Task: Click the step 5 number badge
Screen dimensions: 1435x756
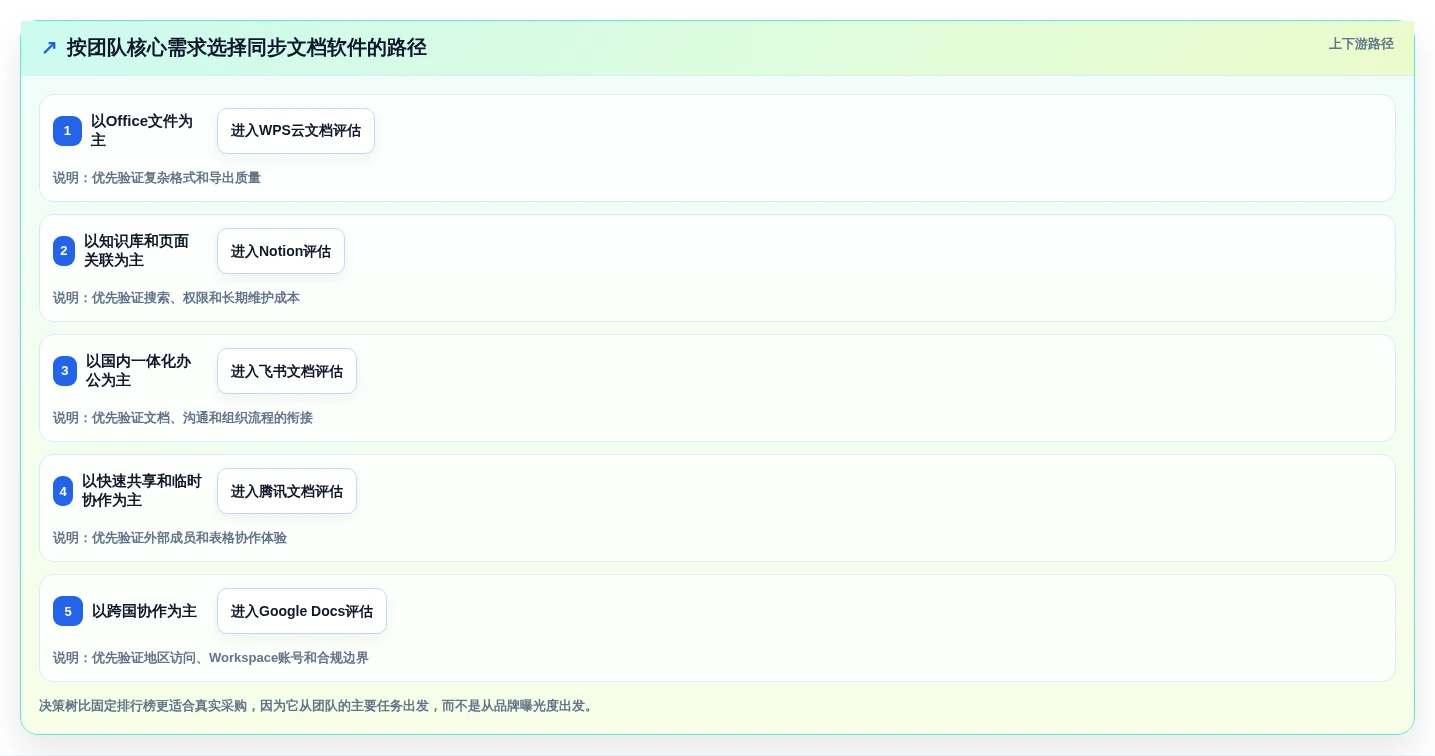Action: (68, 611)
